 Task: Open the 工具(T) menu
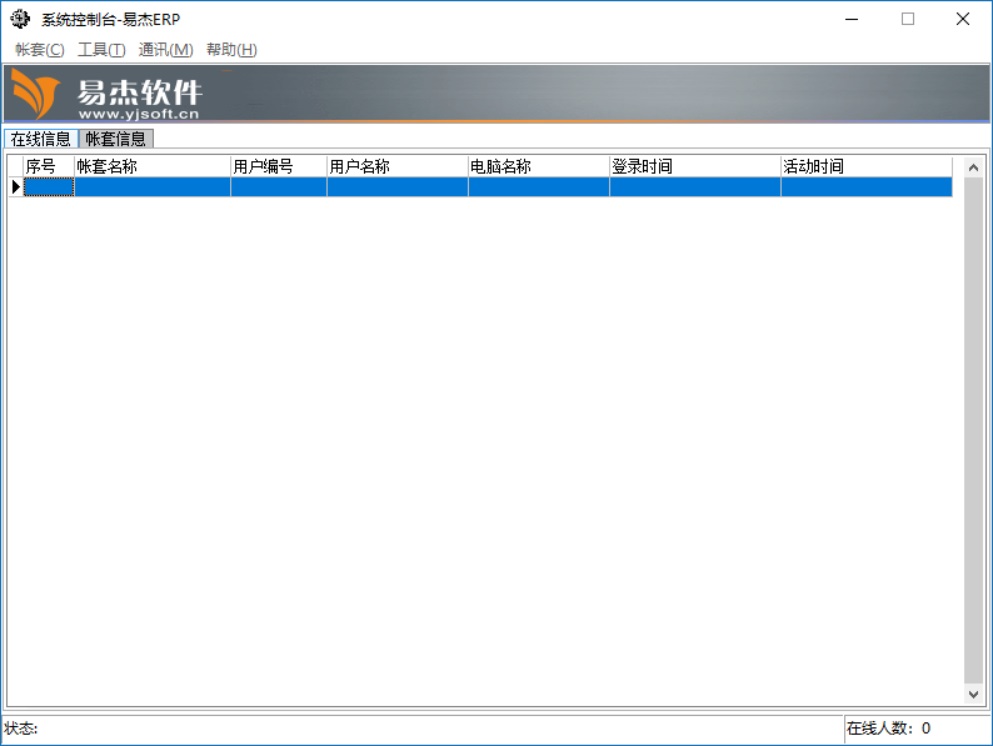101,50
